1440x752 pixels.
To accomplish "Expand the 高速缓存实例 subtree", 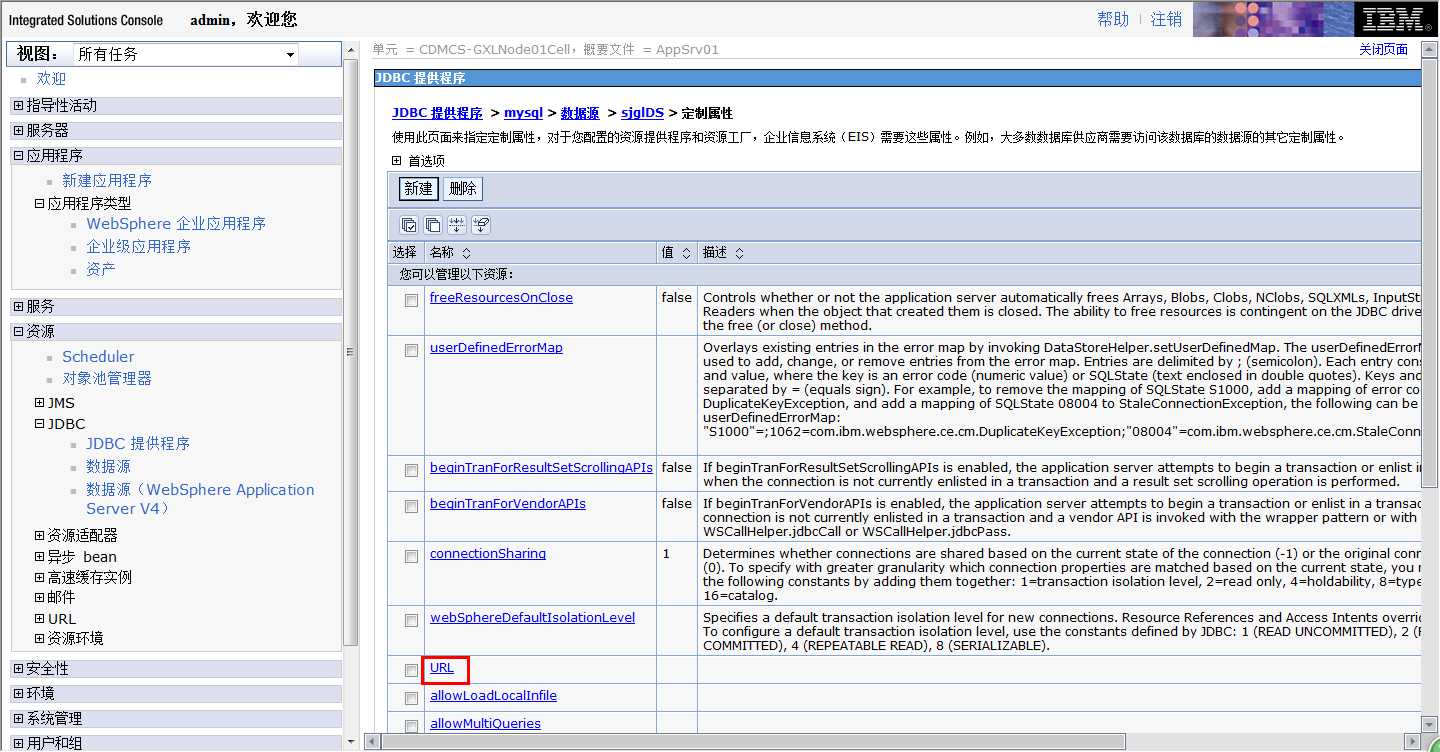I will 40,577.
